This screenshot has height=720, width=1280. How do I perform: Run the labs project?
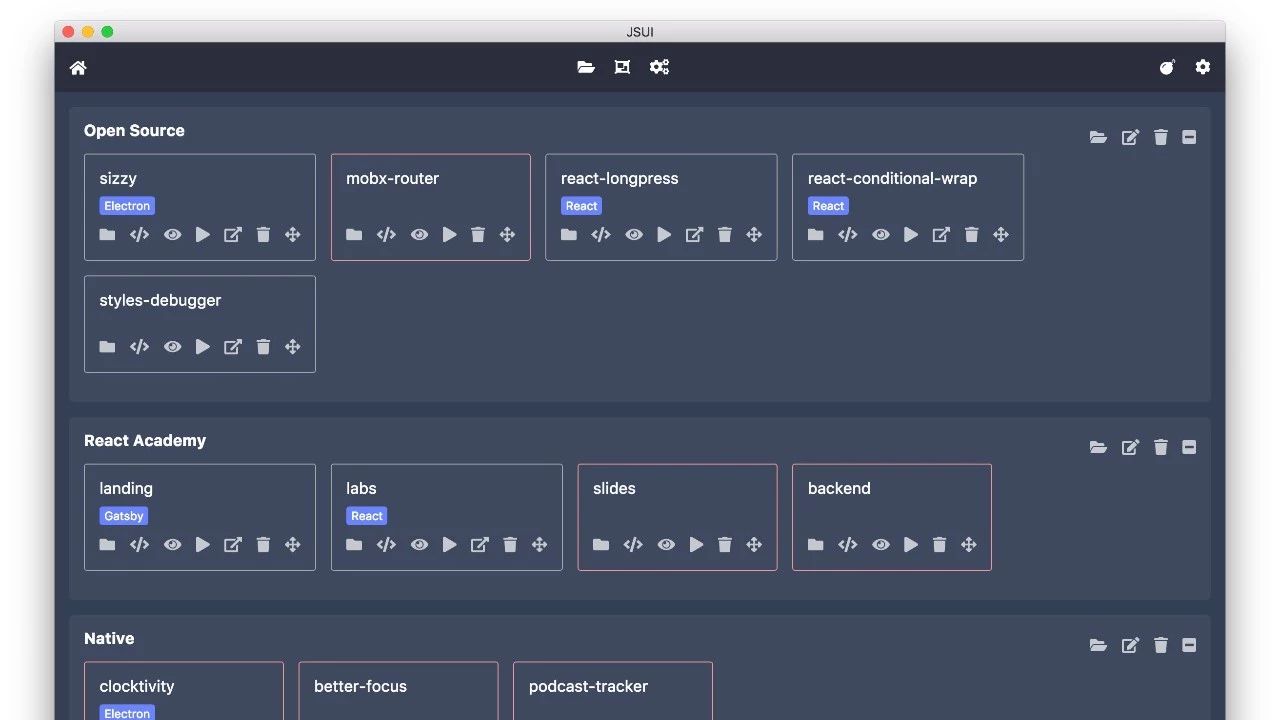pyautogui.click(x=450, y=544)
